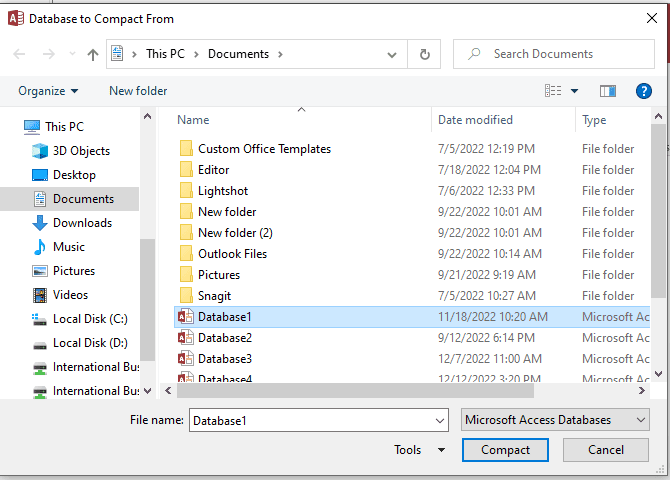670x480 pixels.
Task: Click the Up one level arrow icon
Action: pyautogui.click(x=93, y=55)
